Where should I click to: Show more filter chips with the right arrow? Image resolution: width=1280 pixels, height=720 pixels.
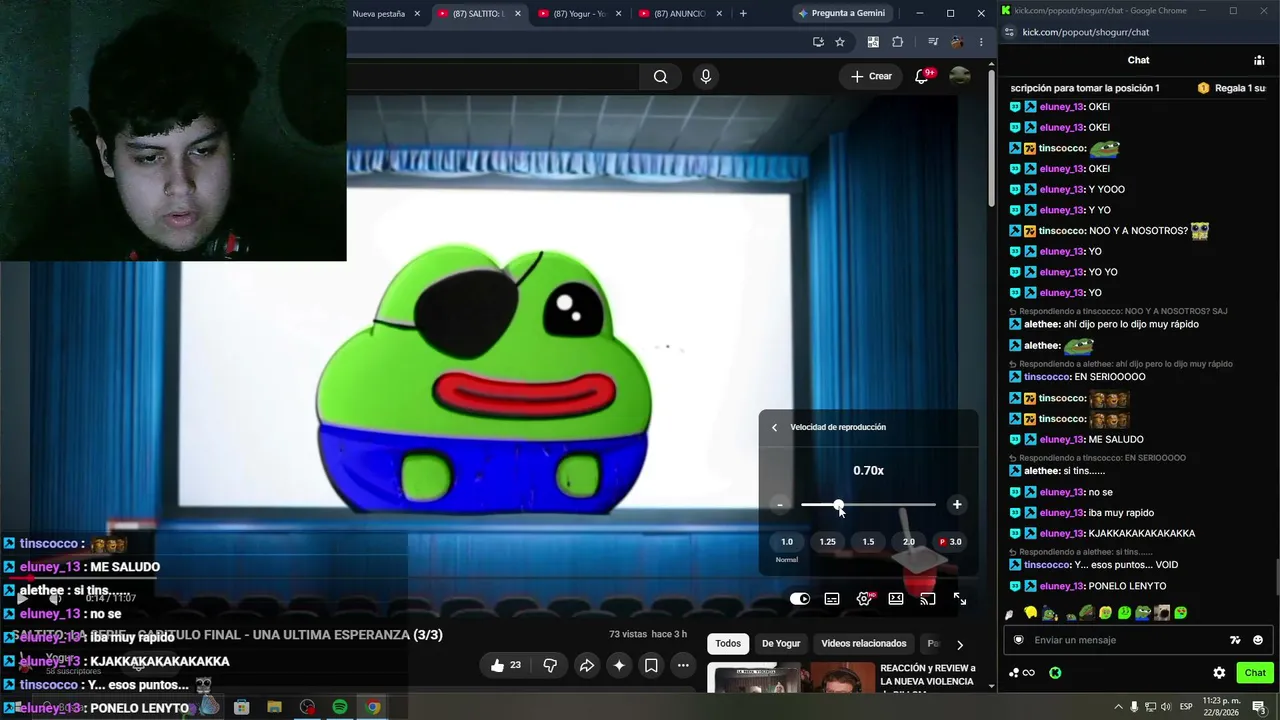pyautogui.click(x=960, y=645)
